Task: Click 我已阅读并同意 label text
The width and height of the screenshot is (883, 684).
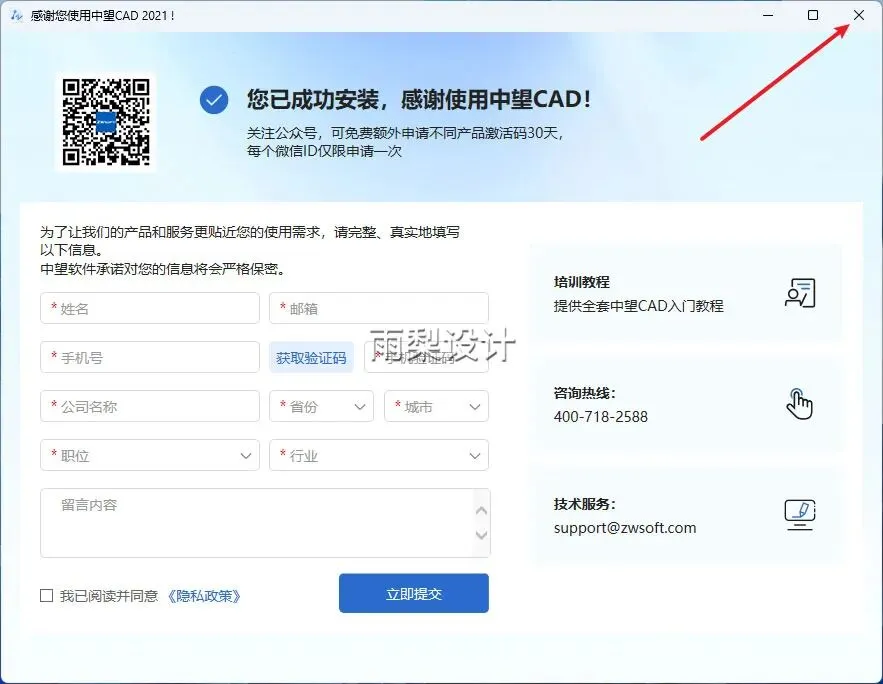Action: (x=109, y=596)
